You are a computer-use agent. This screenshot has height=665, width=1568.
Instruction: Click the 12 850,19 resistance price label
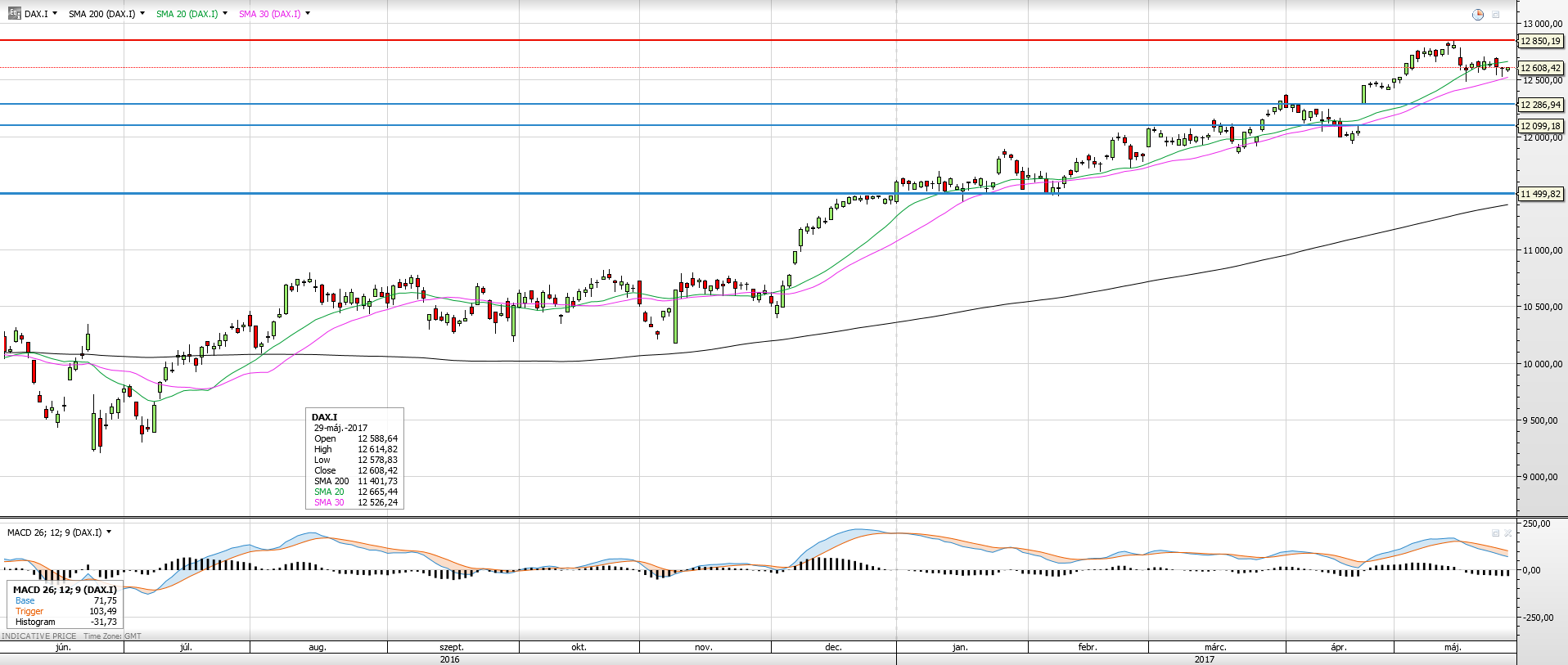tap(1541, 41)
